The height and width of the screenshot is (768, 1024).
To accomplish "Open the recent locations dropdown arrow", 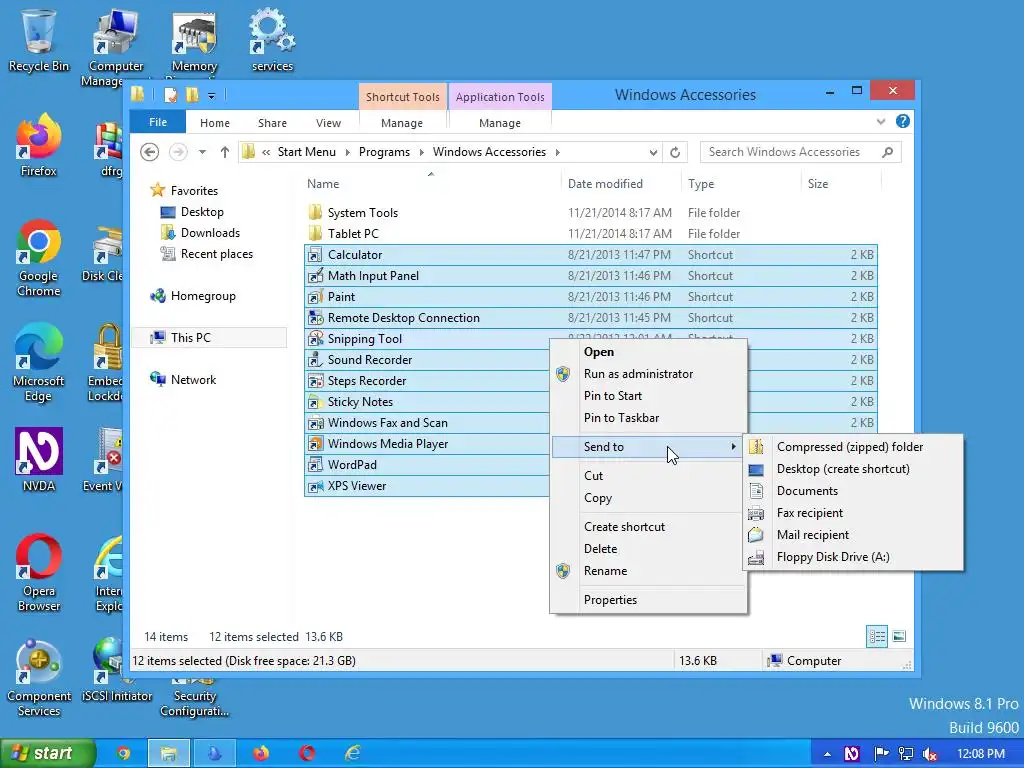I will pyautogui.click(x=202, y=152).
